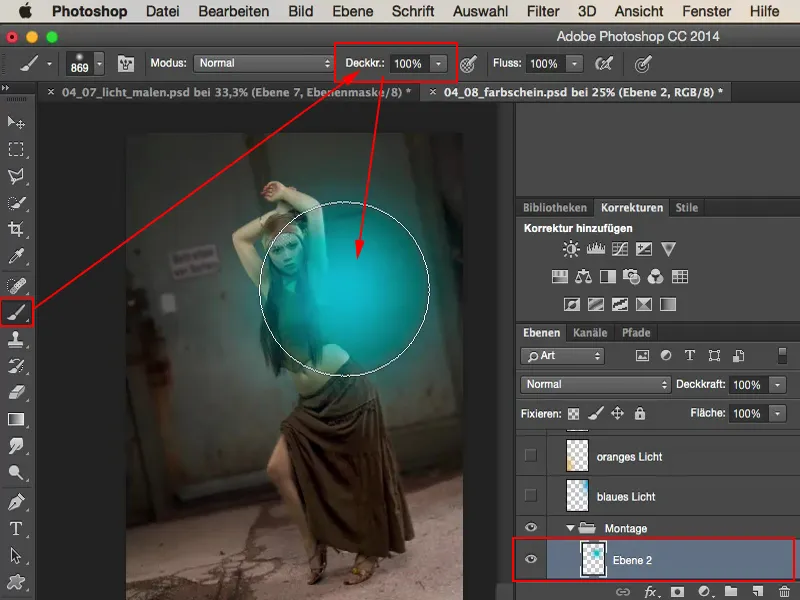Screen dimensions: 800x600
Task: Filter layers by adjustment layers
Action: point(666,356)
